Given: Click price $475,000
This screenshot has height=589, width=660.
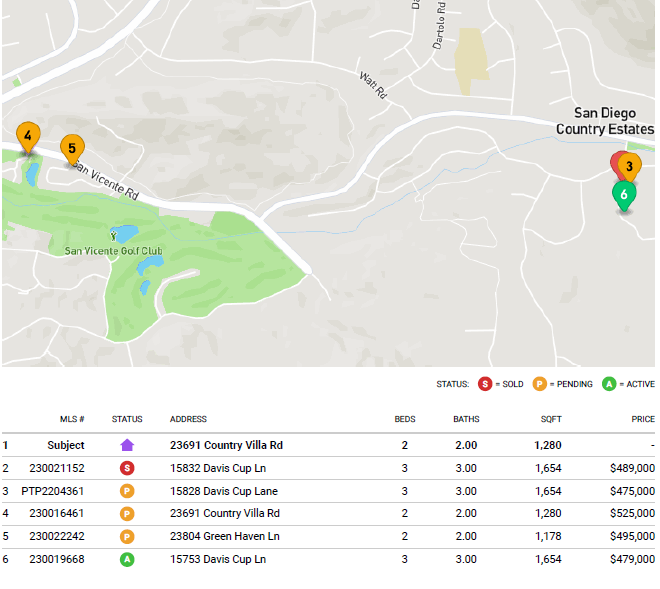Looking at the screenshot, I should tap(633, 491).
